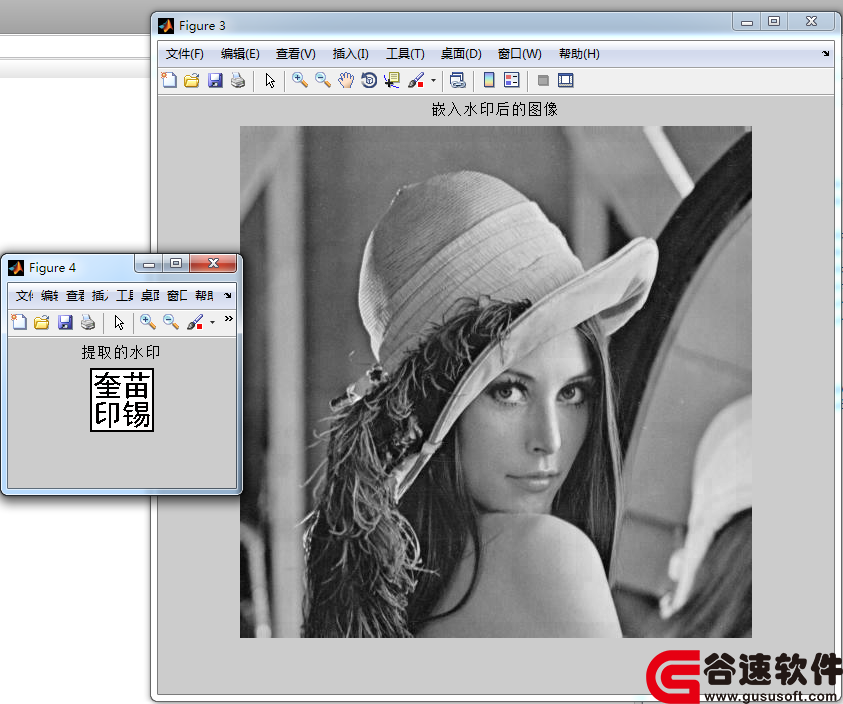Open truncated 帮助 menu in Figure 4
The height and width of the screenshot is (704, 843).
click(x=204, y=295)
